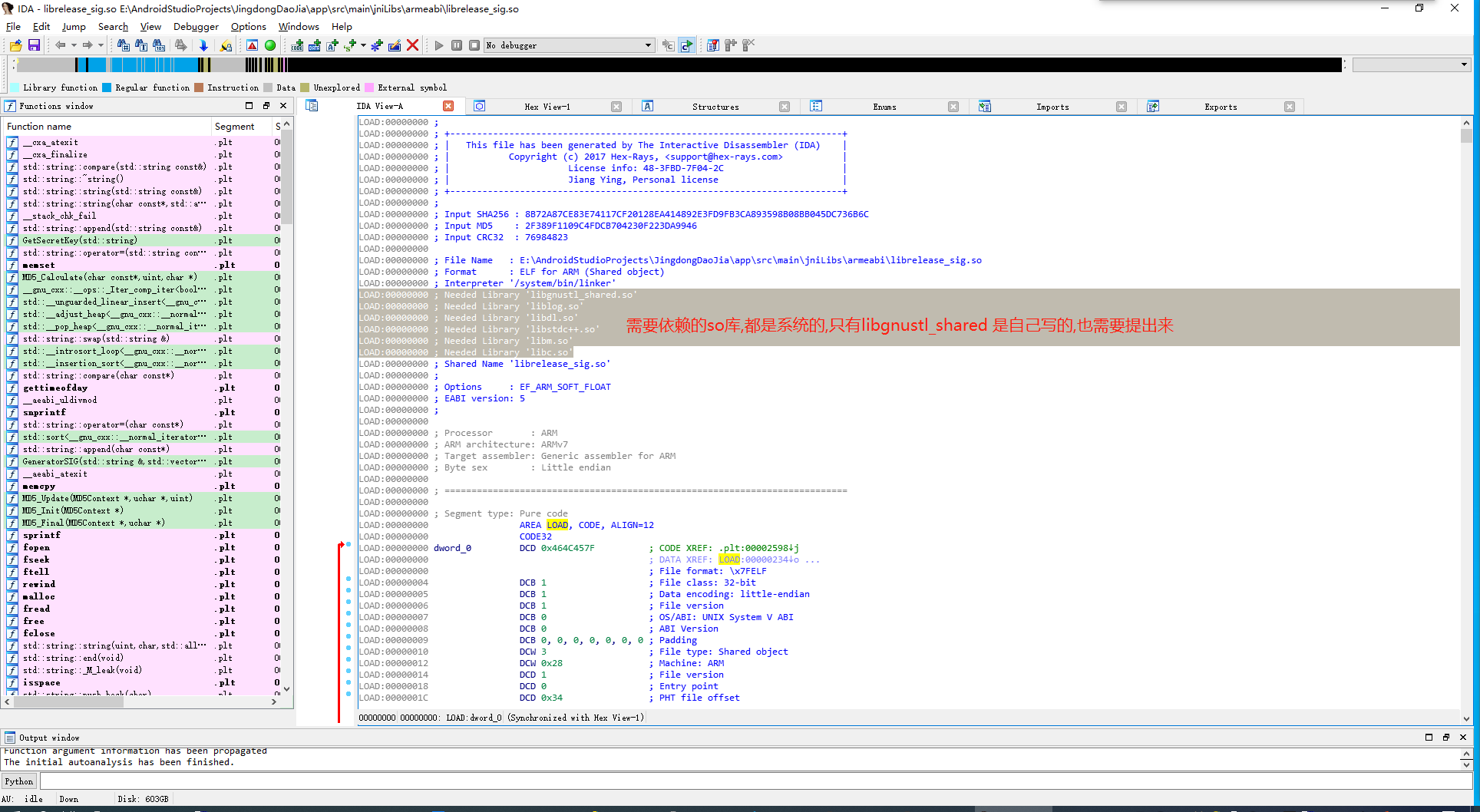1480x812 pixels.
Task: Click the 'Regular function' color legend swatch
Action: tap(107, 87)
